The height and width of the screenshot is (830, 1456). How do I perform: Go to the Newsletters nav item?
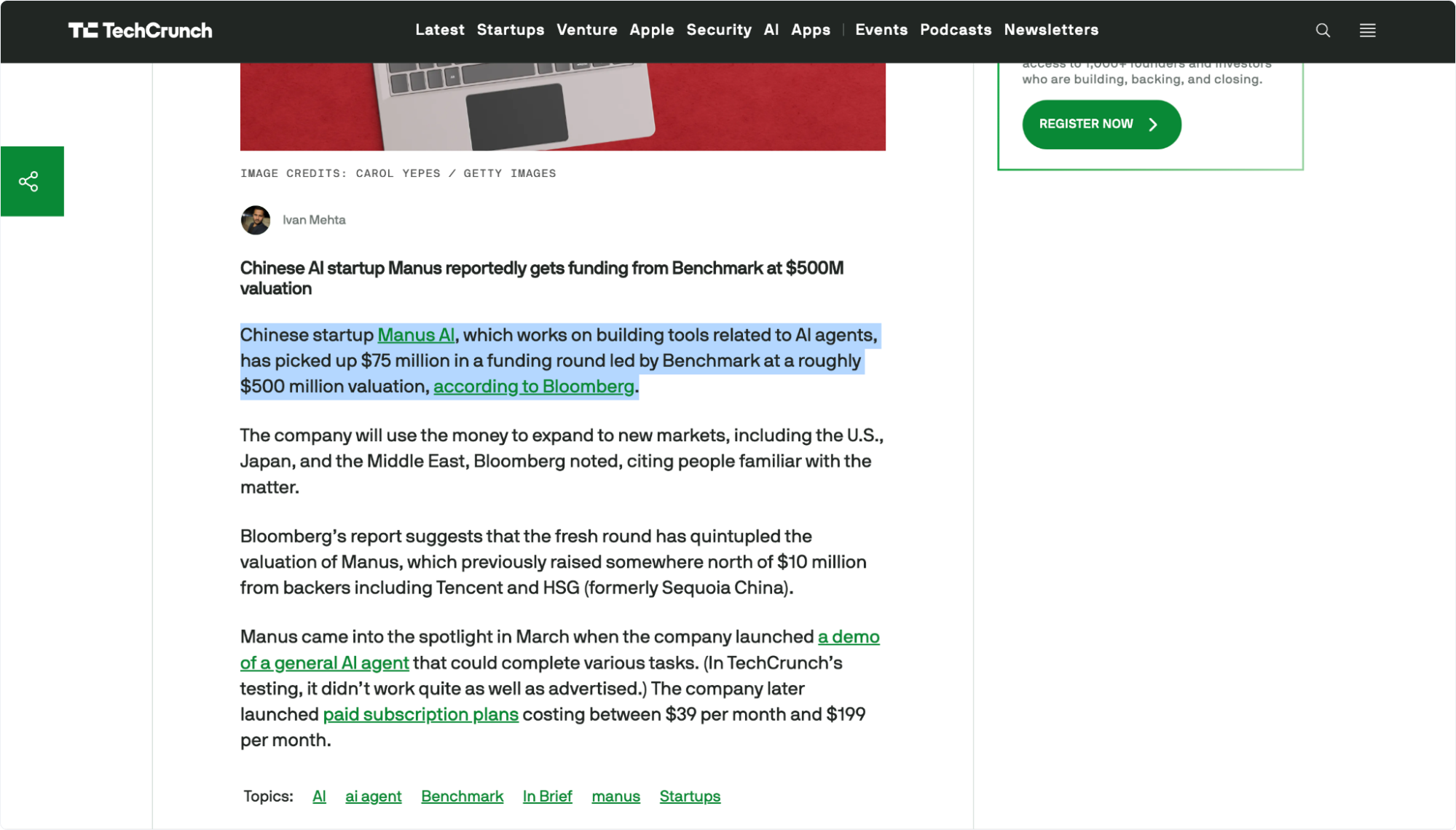pyautogui.click(x=1050, y=30)
